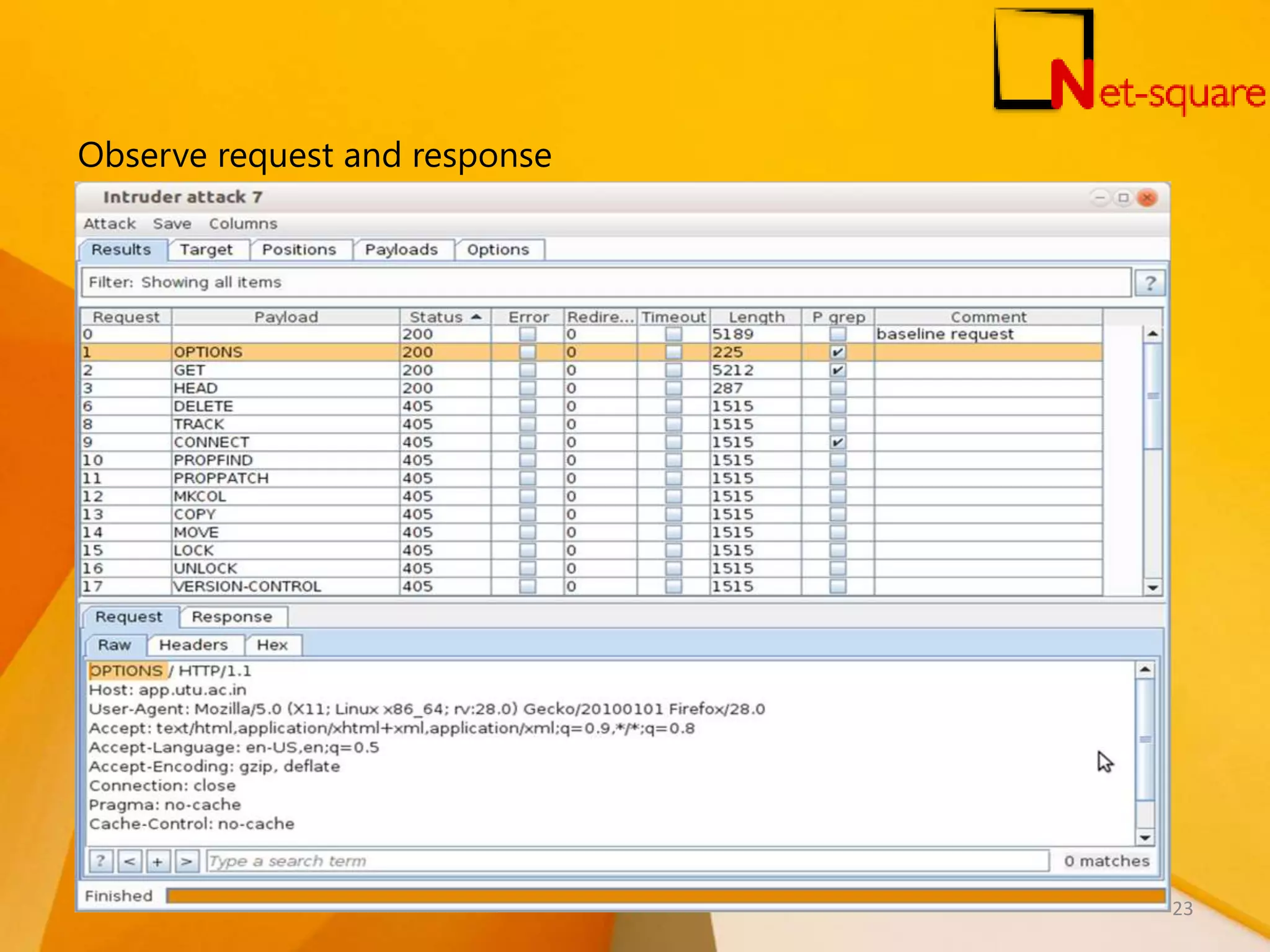Toggle P grep checkbox for OPTIONS row
Image resolution: width=1270 pixels, height=952 pixels.
(x=837, y=352)
